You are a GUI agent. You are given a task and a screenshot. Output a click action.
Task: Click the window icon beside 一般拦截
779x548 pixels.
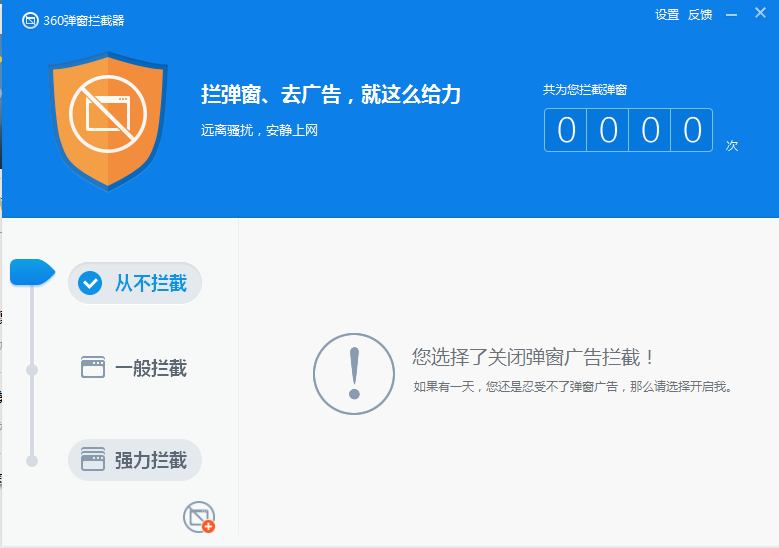click(x=93, y=368)
